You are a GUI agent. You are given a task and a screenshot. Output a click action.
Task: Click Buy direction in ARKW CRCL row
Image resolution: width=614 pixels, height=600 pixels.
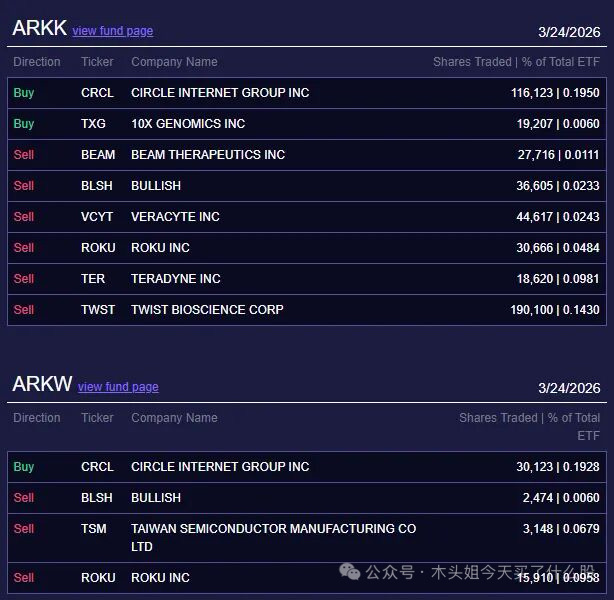pos(23,467)
